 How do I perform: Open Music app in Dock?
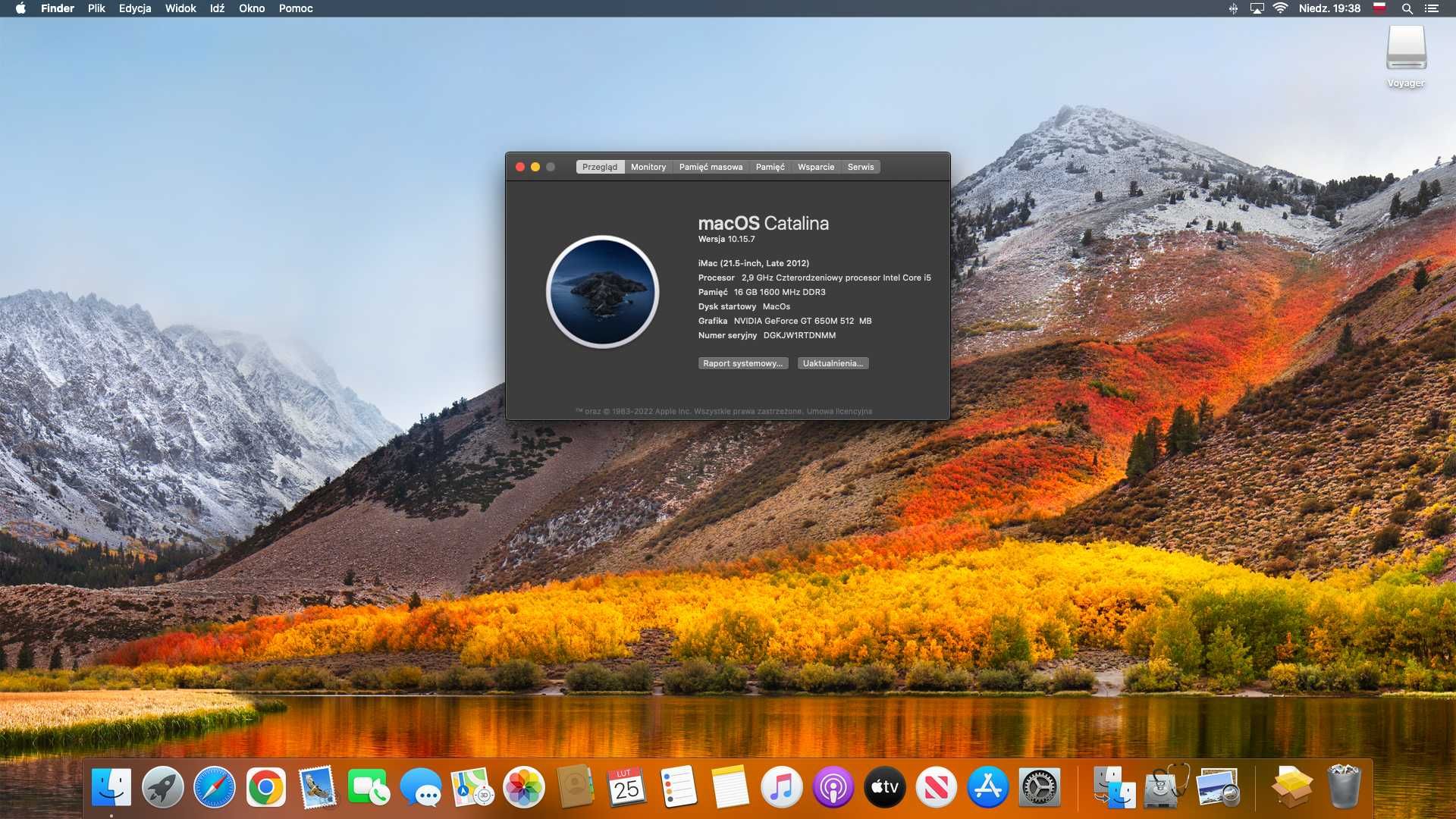(x=782, y=788)
